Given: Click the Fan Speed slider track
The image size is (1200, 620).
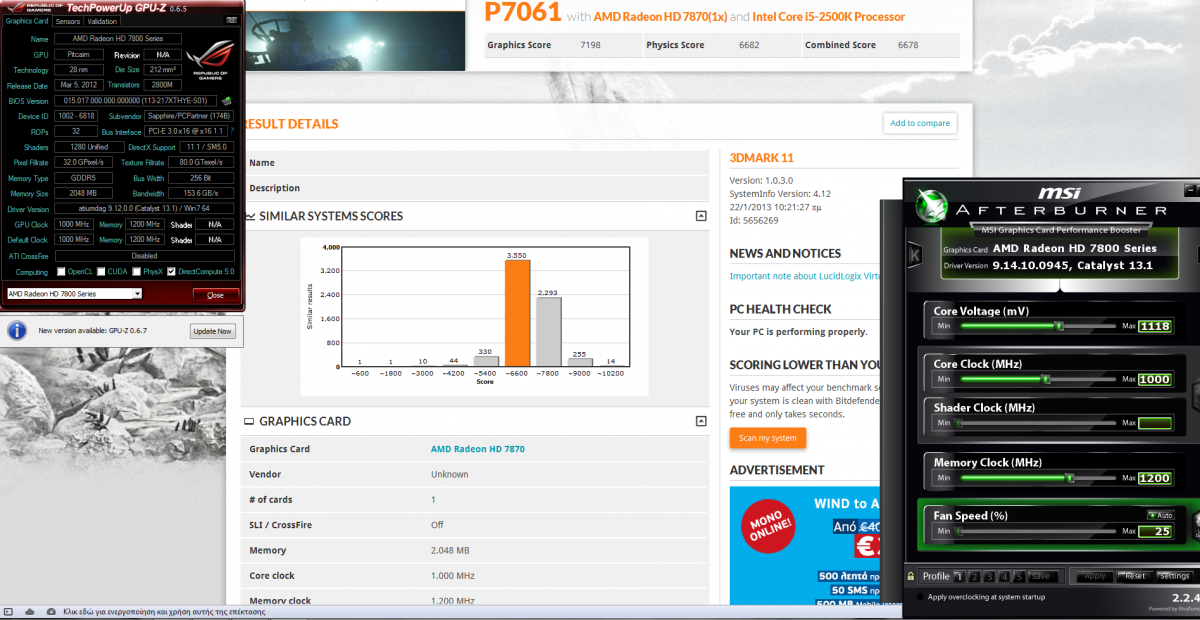Looking at the screenshot, I should (x=1036, y=532).
